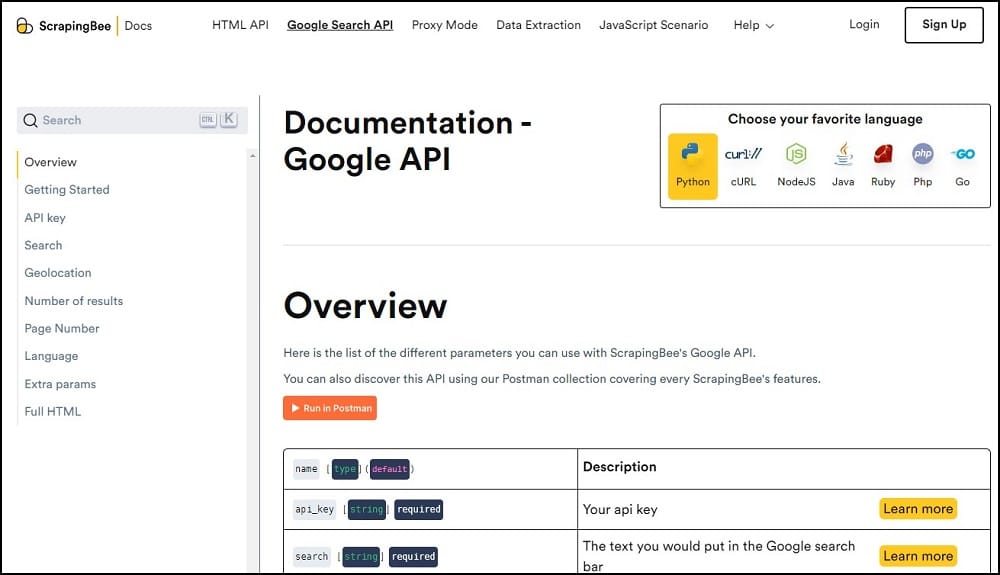Open the Proxy Mode nav item

445,25
